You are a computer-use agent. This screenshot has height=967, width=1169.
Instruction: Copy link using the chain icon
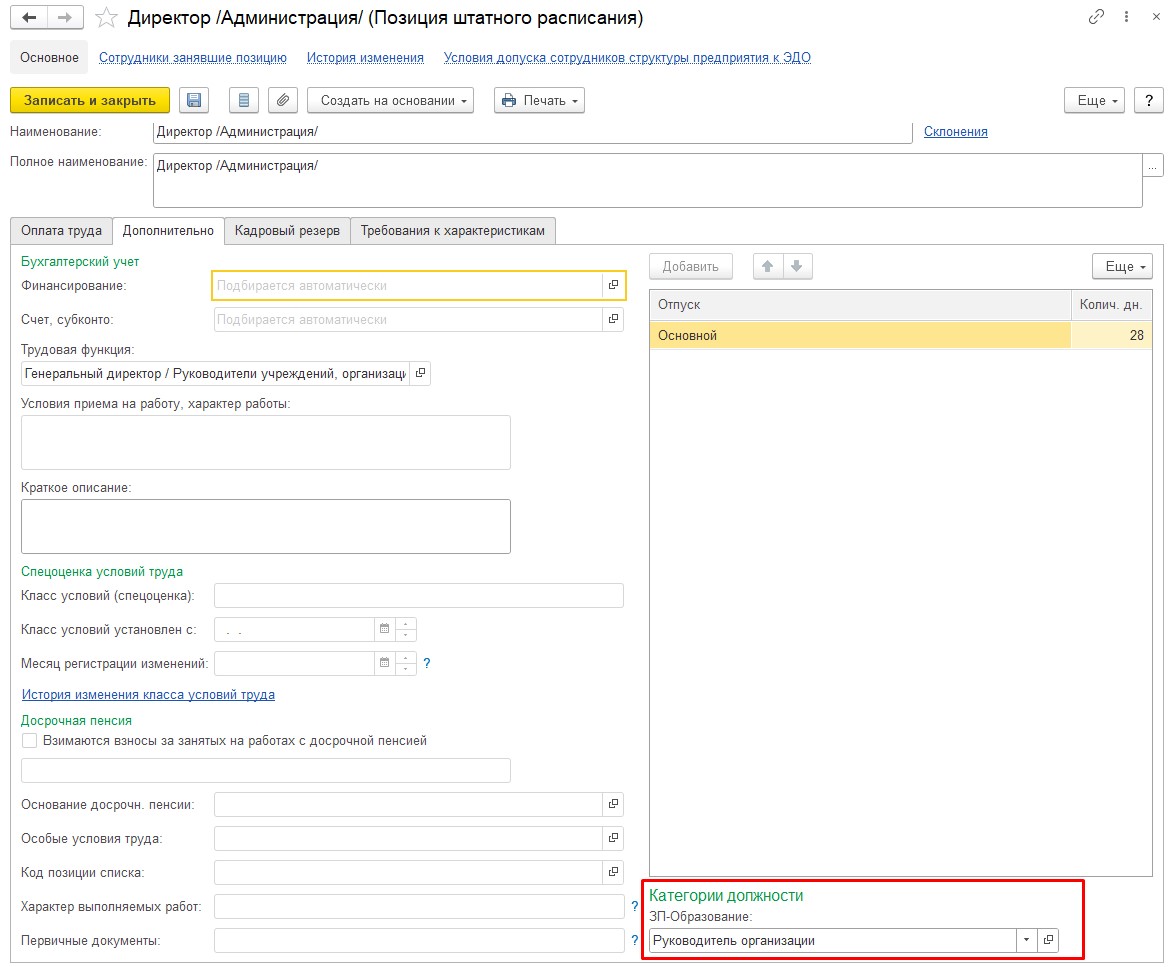pyautogui.click(x=1097, y=18)
